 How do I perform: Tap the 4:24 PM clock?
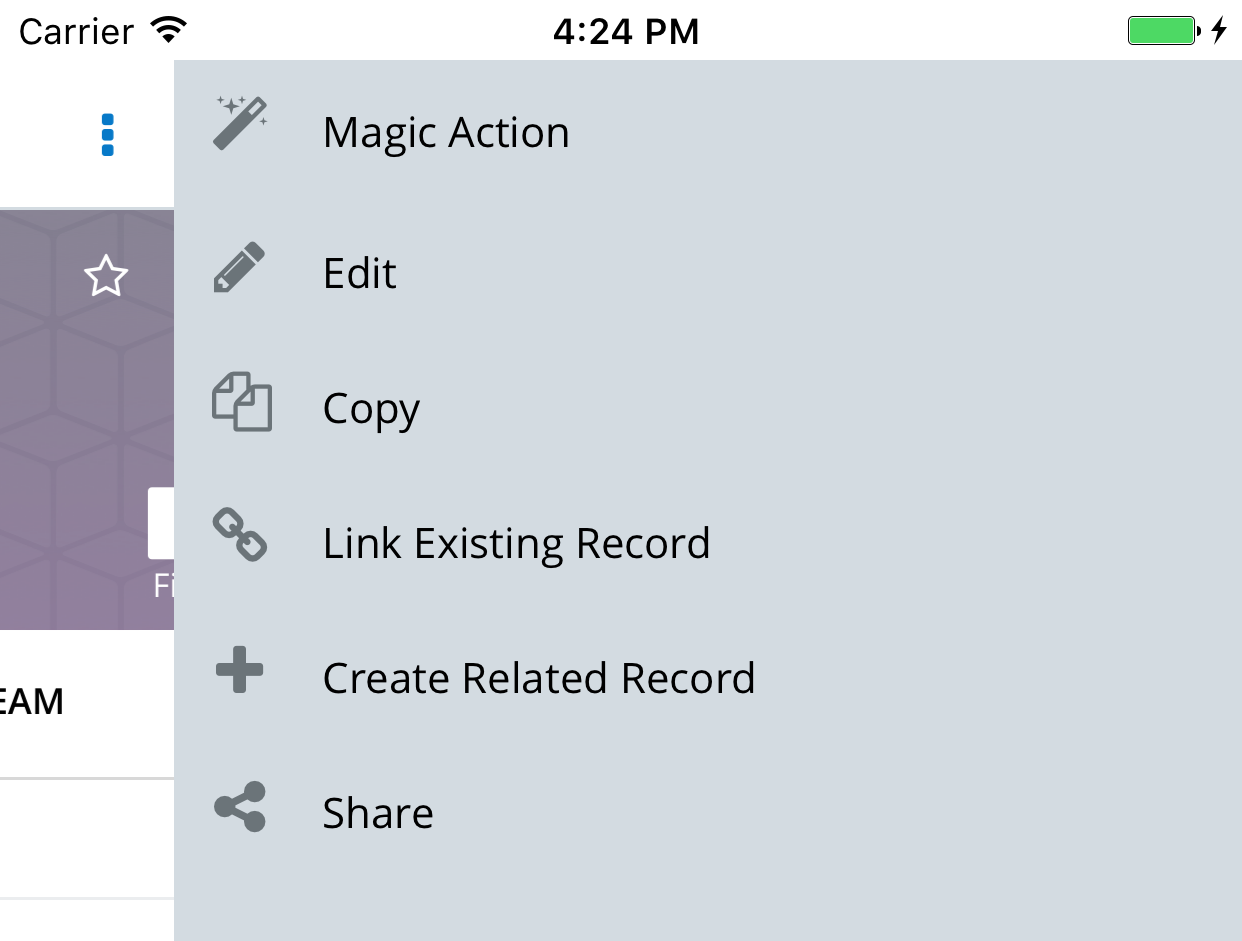point(626,32)
